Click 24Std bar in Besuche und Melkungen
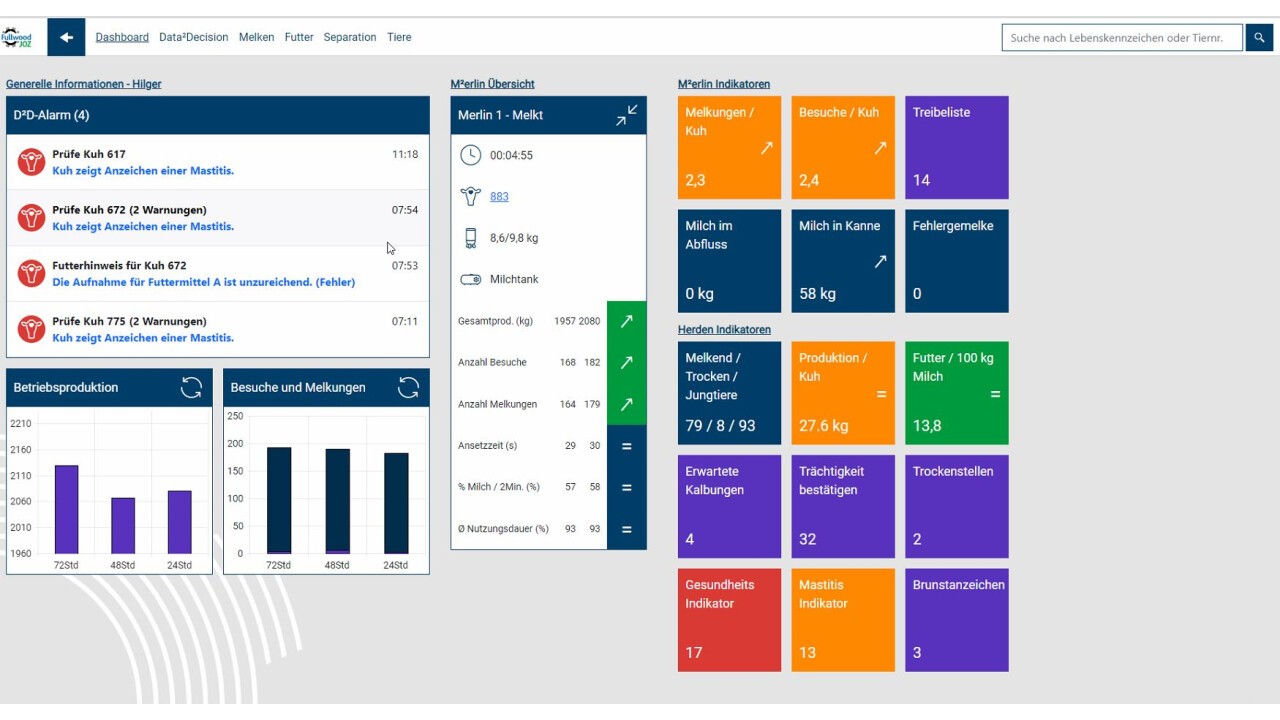The height and width of the screenshot is (720, 1280). point(396,503)
